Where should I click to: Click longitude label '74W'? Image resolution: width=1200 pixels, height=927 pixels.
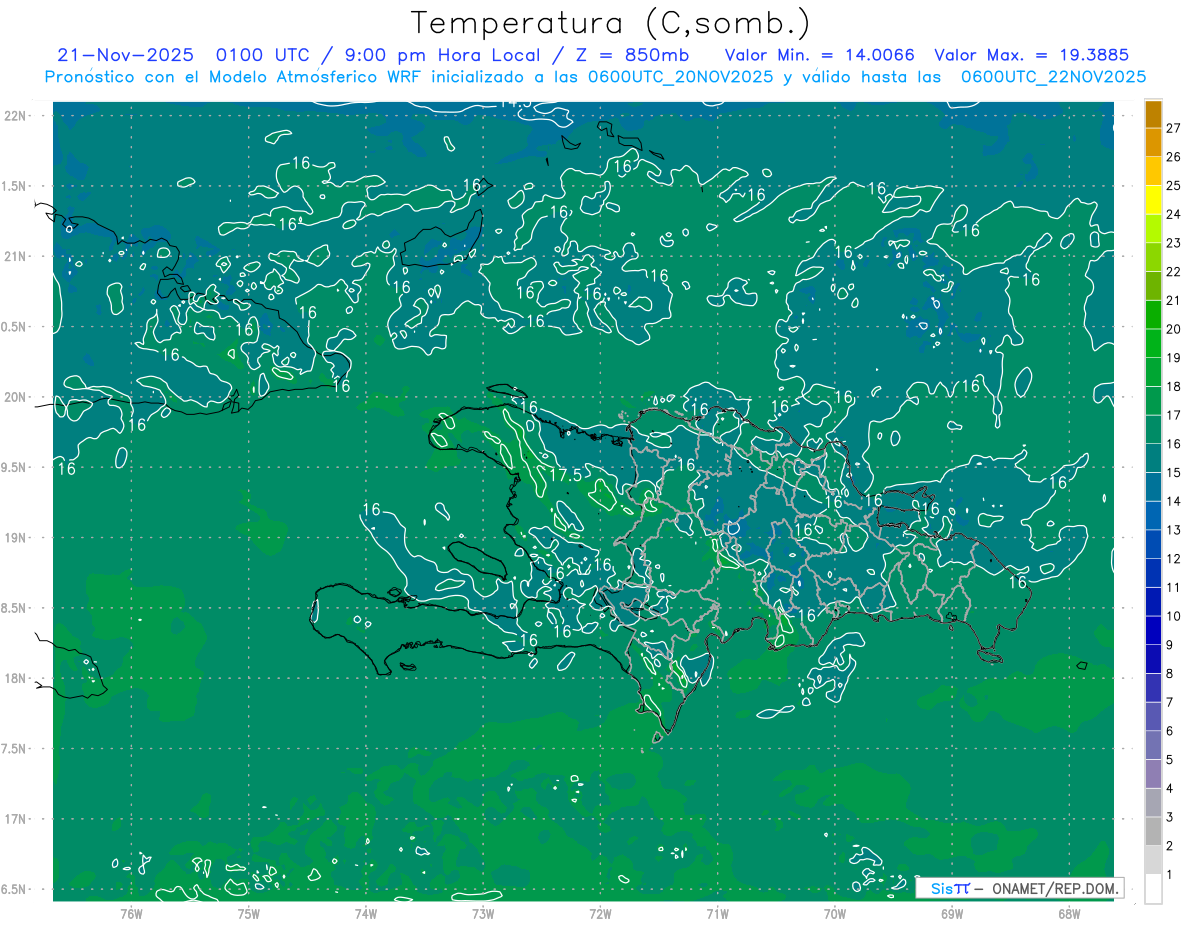click(x=366, y=914)
